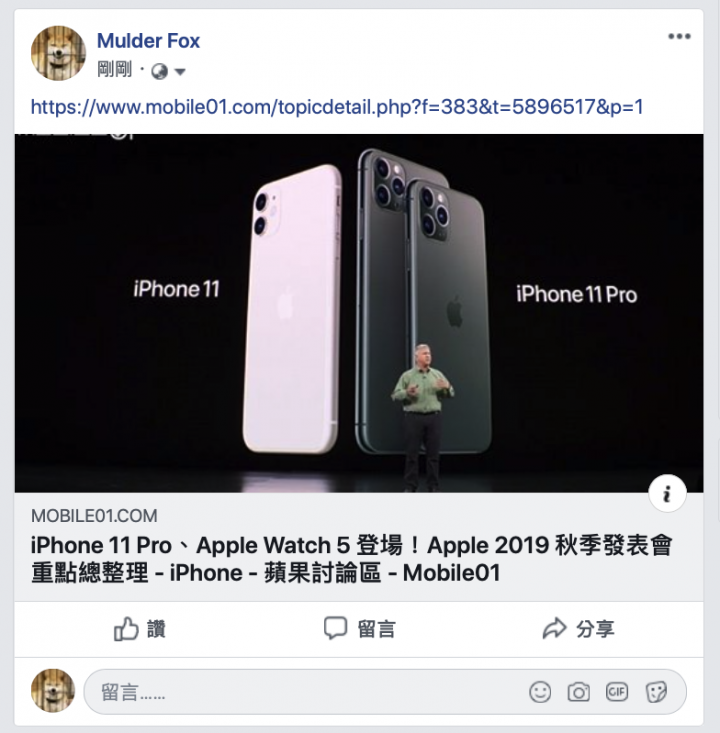This screenshot has height=733, width=720.
Task: Click the globe public privacy icon
Action: [159, 72]
